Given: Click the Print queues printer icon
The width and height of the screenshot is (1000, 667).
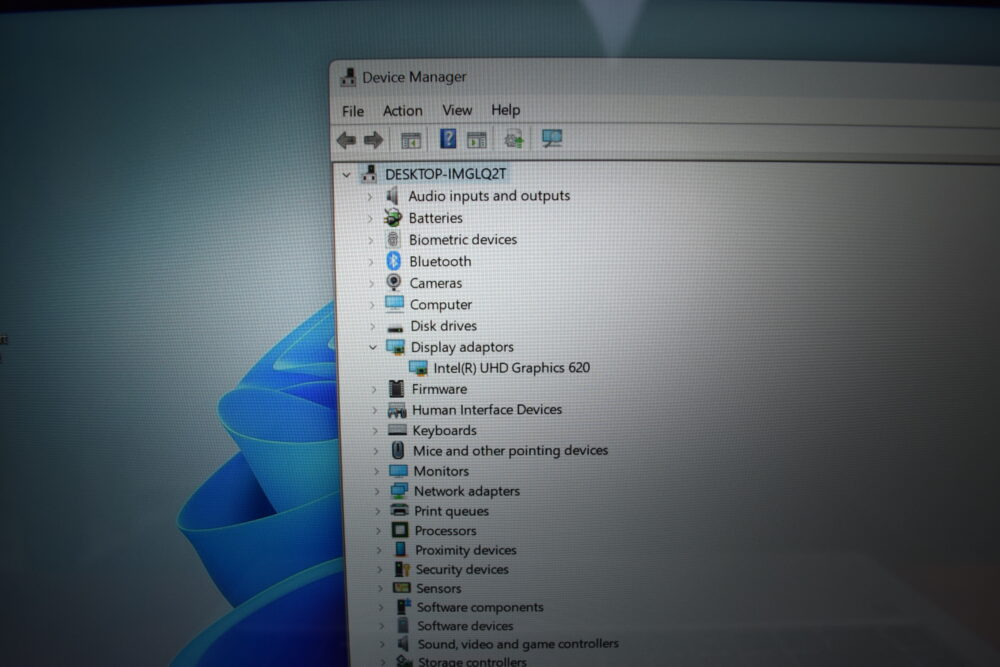Looking at the screenshot, I should pyautogui.click(x=400, y=510).
